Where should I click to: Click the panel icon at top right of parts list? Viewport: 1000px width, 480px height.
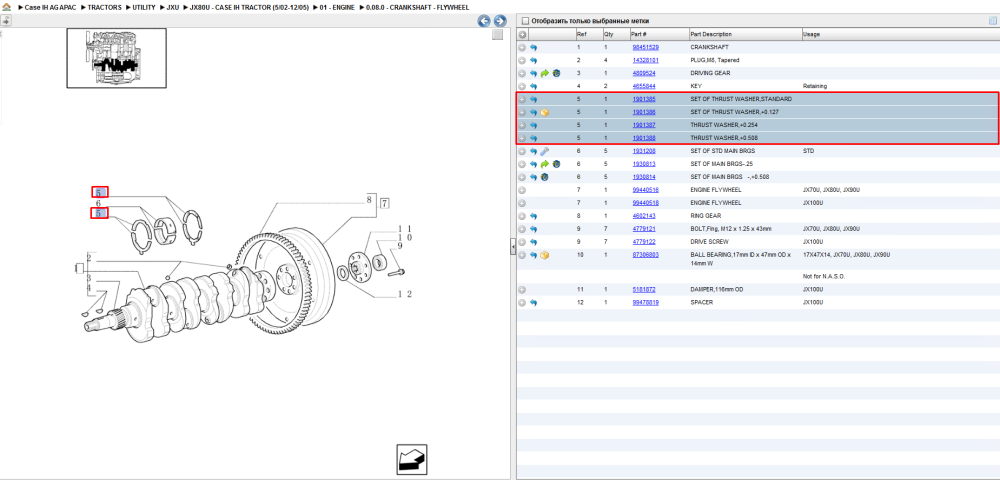(x=992, y=21)
